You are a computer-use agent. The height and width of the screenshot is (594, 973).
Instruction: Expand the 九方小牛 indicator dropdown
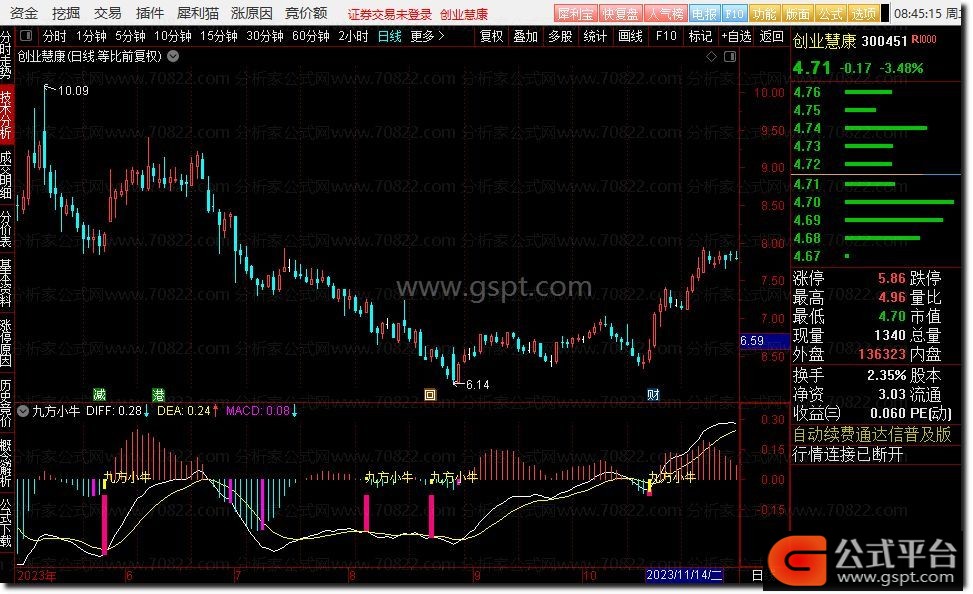click(x=23, y=411)
